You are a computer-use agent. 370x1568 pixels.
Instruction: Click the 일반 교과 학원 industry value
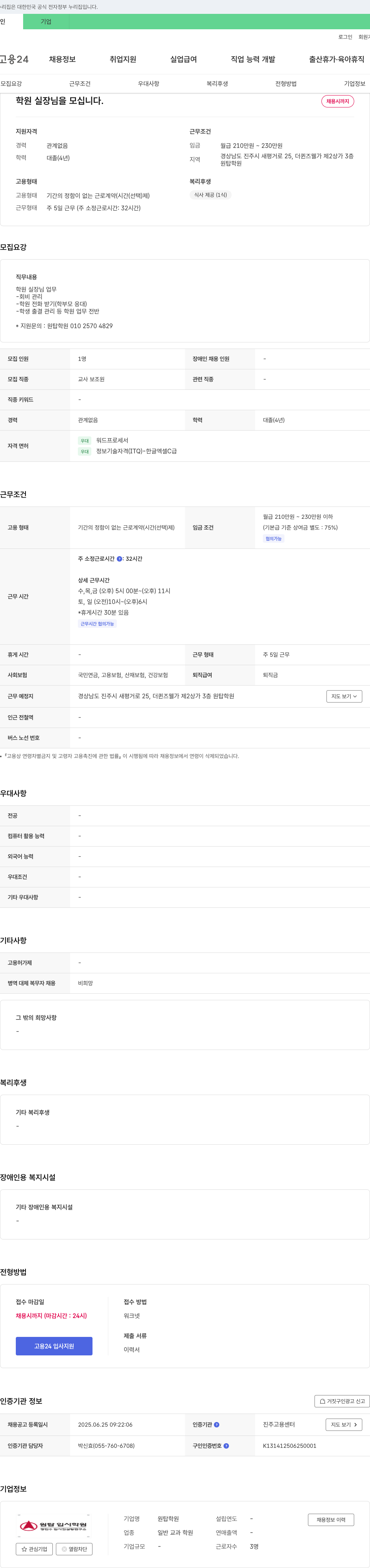coord(175,1532)
